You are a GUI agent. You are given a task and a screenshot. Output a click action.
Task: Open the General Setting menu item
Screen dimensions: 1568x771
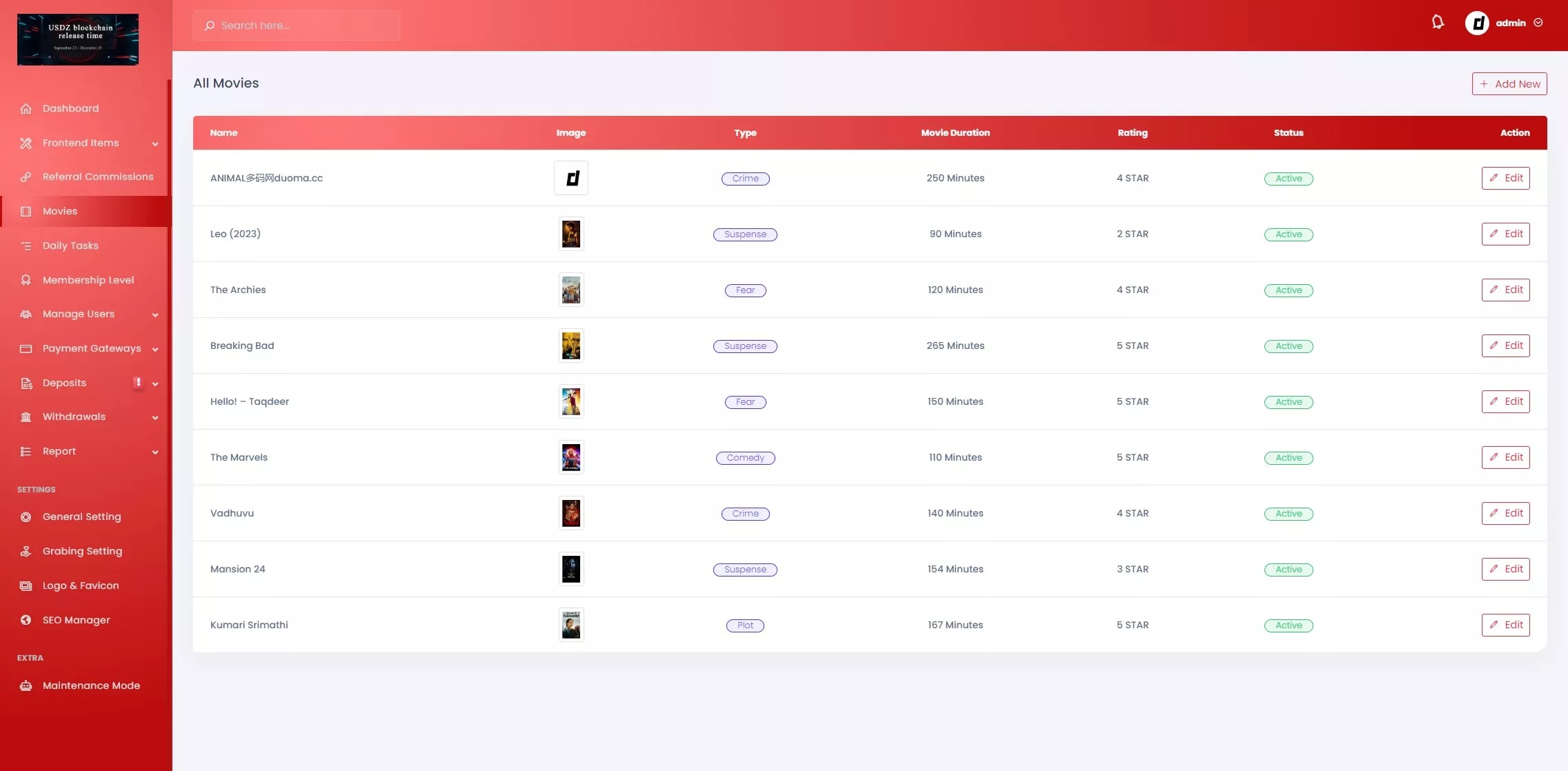click(81, 517)
